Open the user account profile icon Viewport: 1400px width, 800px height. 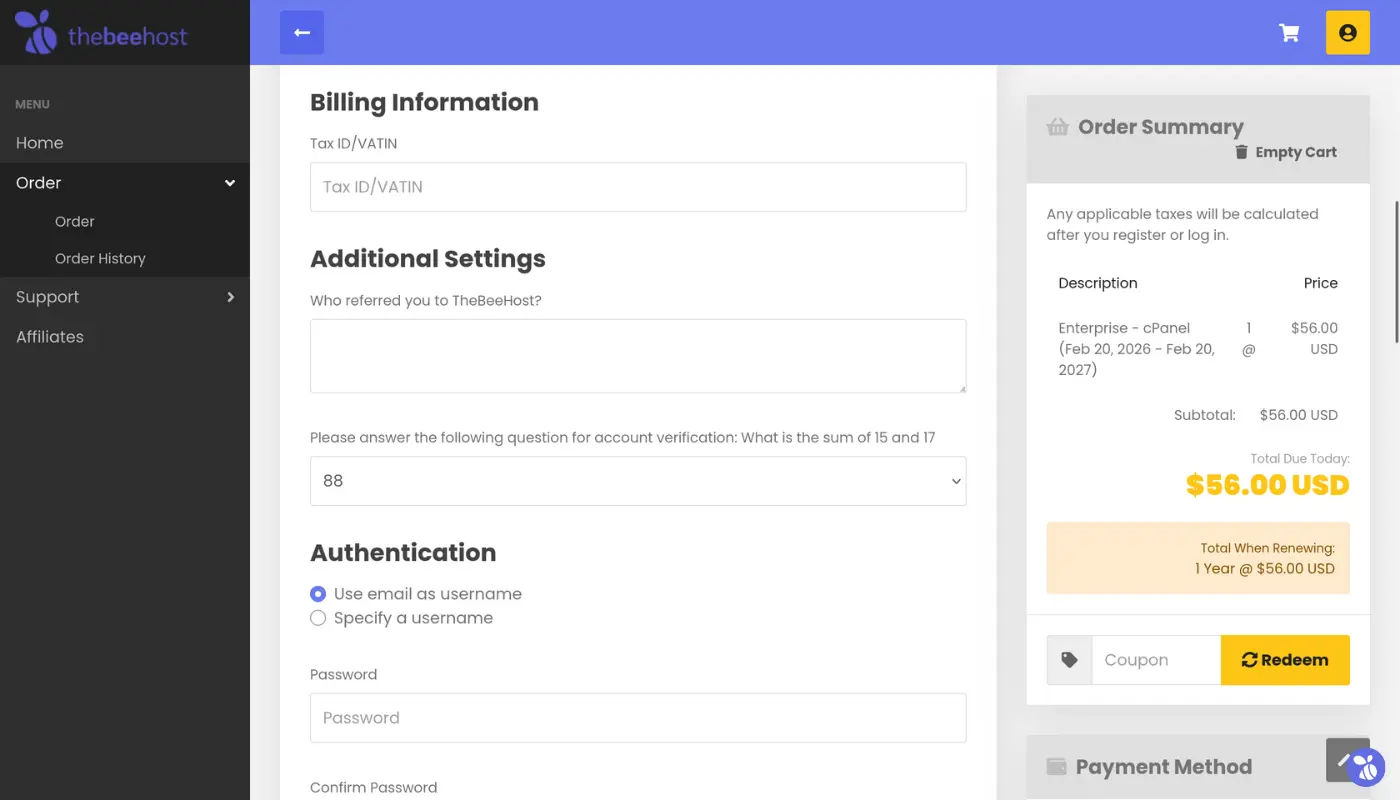tap(1347, 33)
